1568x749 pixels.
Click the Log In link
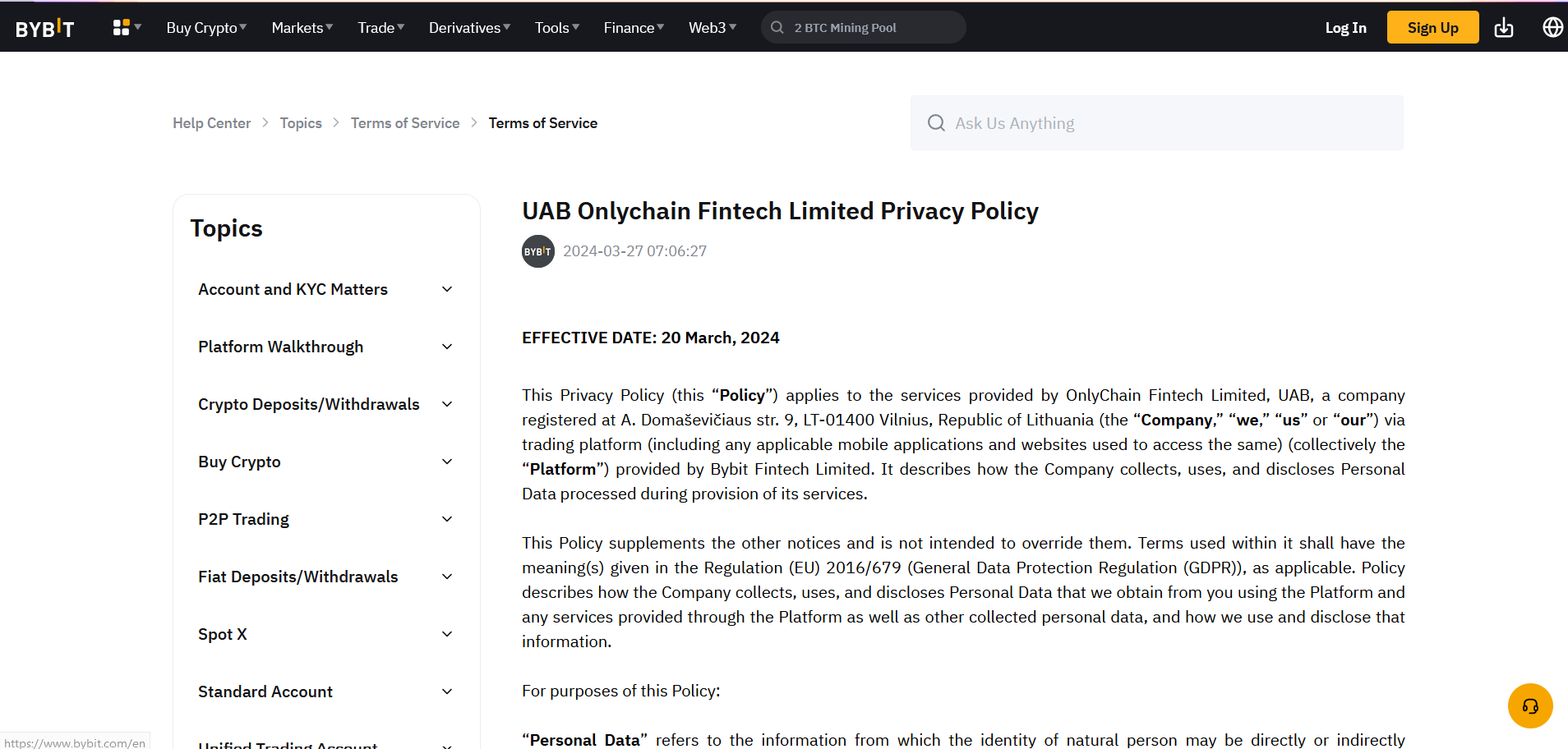1345,28
